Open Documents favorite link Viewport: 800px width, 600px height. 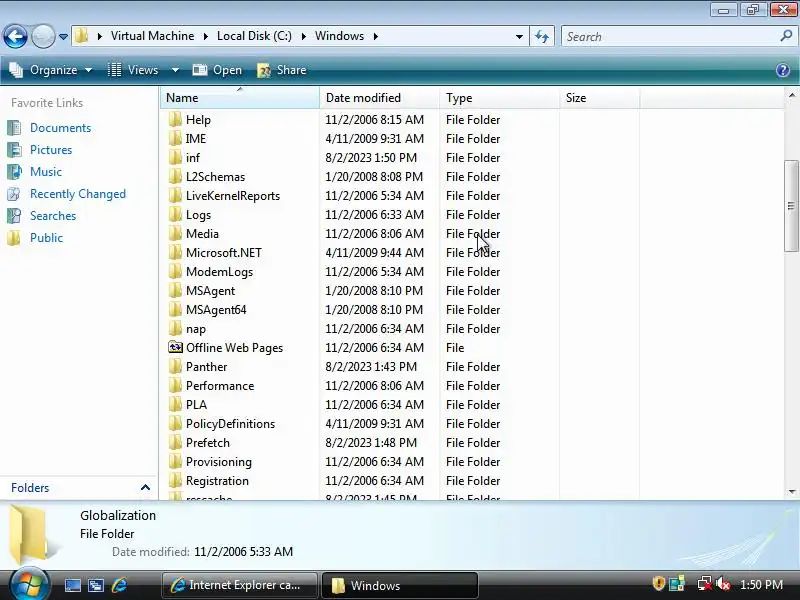click(60, 128)
